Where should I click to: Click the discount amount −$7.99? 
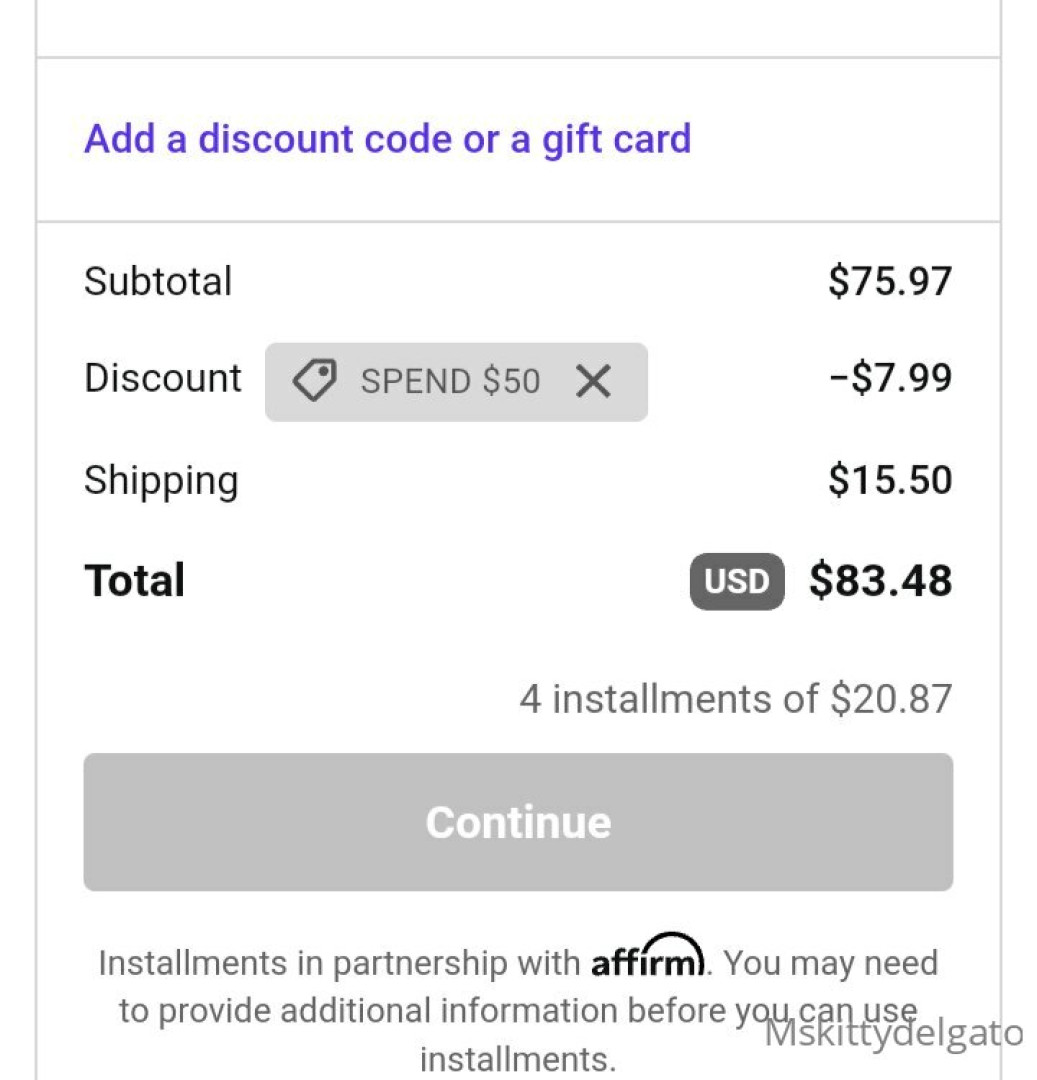[889, 379]
